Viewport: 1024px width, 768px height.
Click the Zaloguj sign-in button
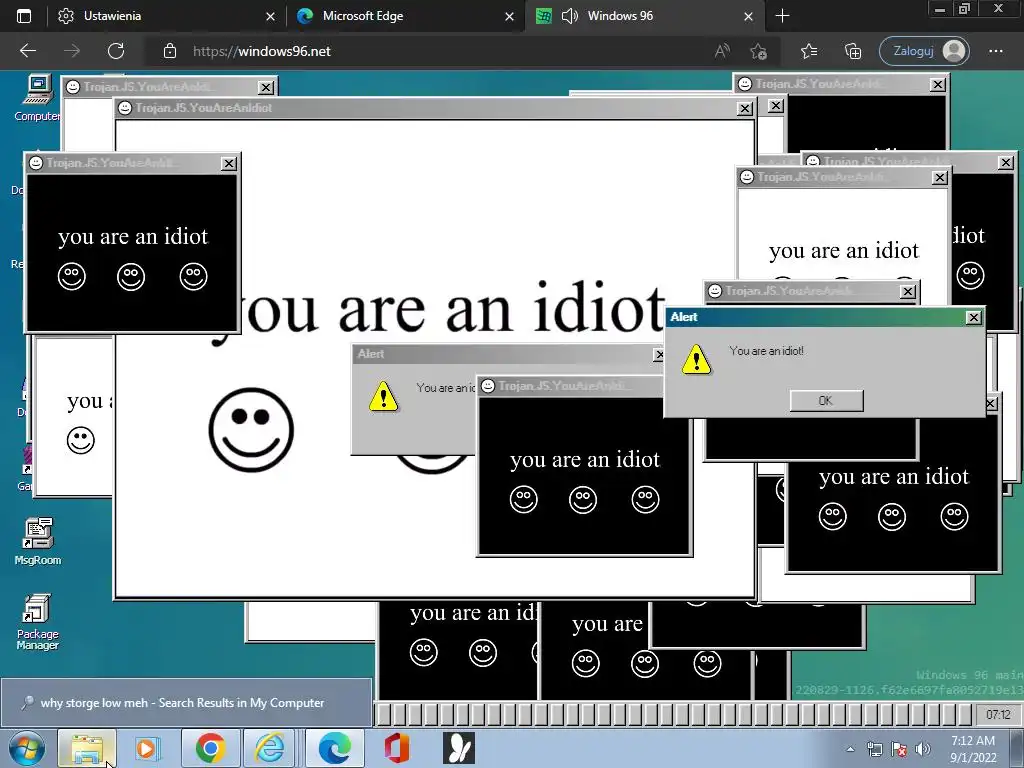(924, 51)
